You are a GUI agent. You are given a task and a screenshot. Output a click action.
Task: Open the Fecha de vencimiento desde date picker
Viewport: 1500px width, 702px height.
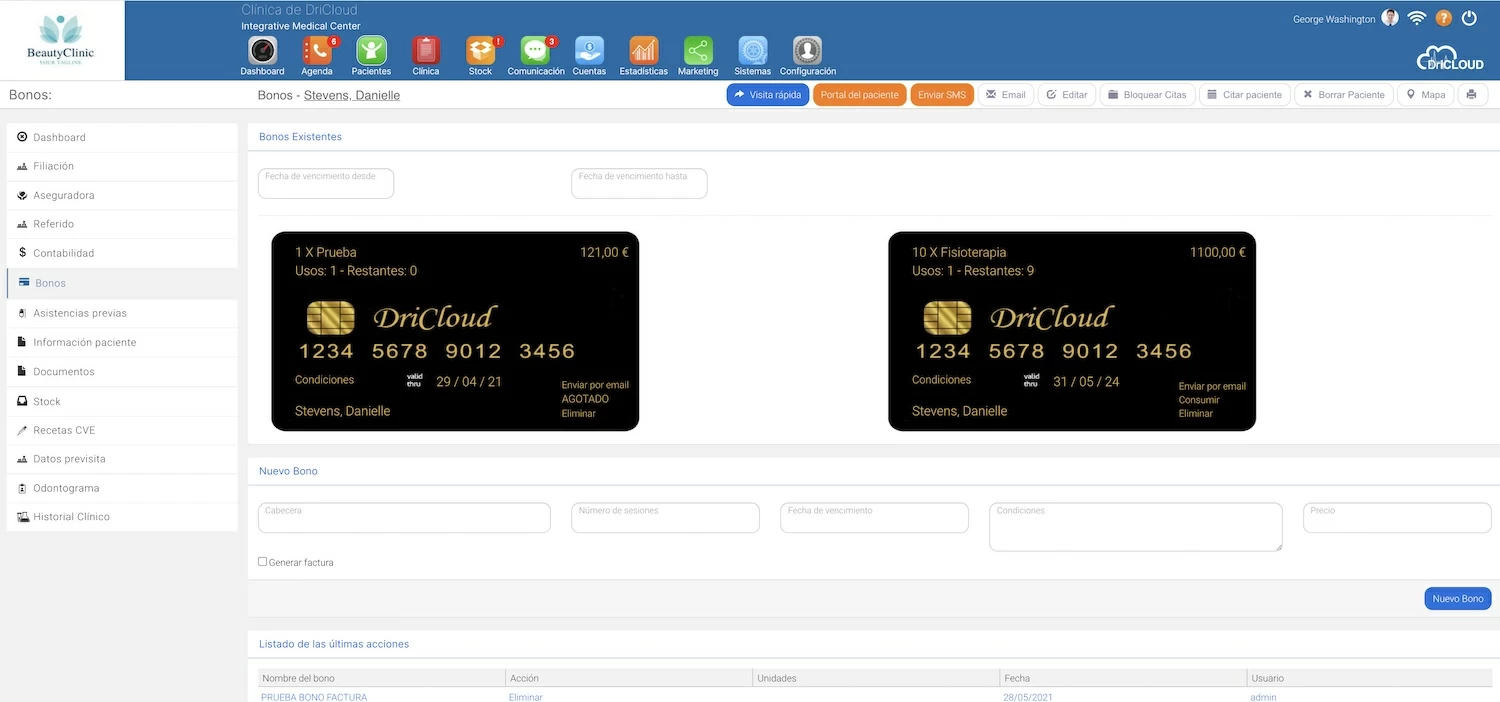click(x=326, y=184)
